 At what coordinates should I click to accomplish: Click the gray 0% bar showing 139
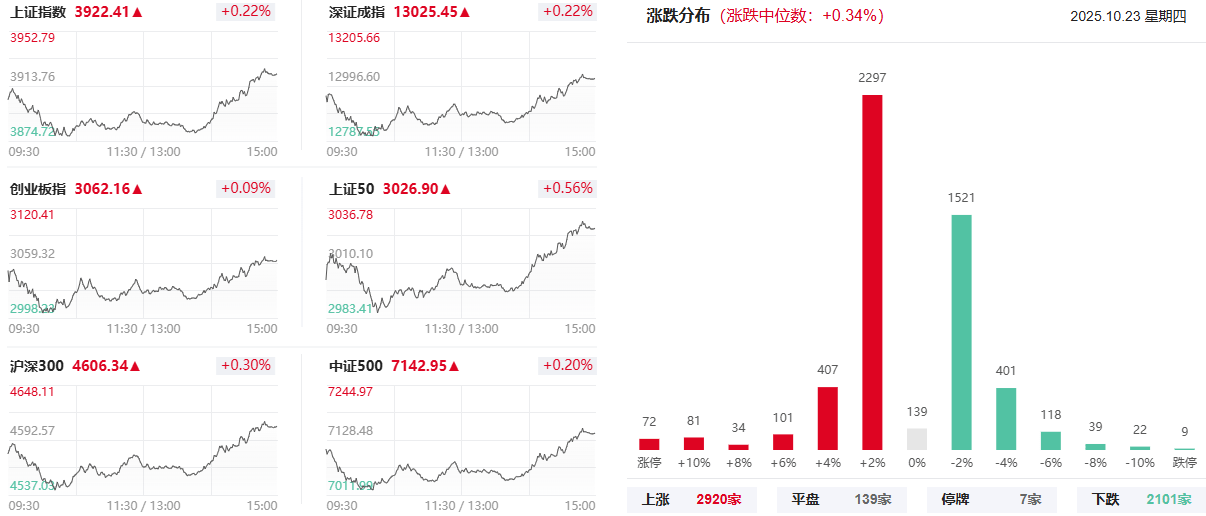point(917,439)
